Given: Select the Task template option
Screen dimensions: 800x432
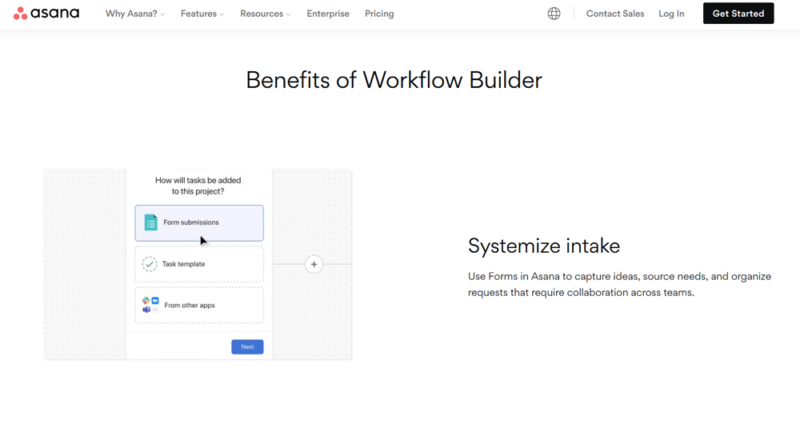Looking at the screenshot, I should (x=199, y=264).
